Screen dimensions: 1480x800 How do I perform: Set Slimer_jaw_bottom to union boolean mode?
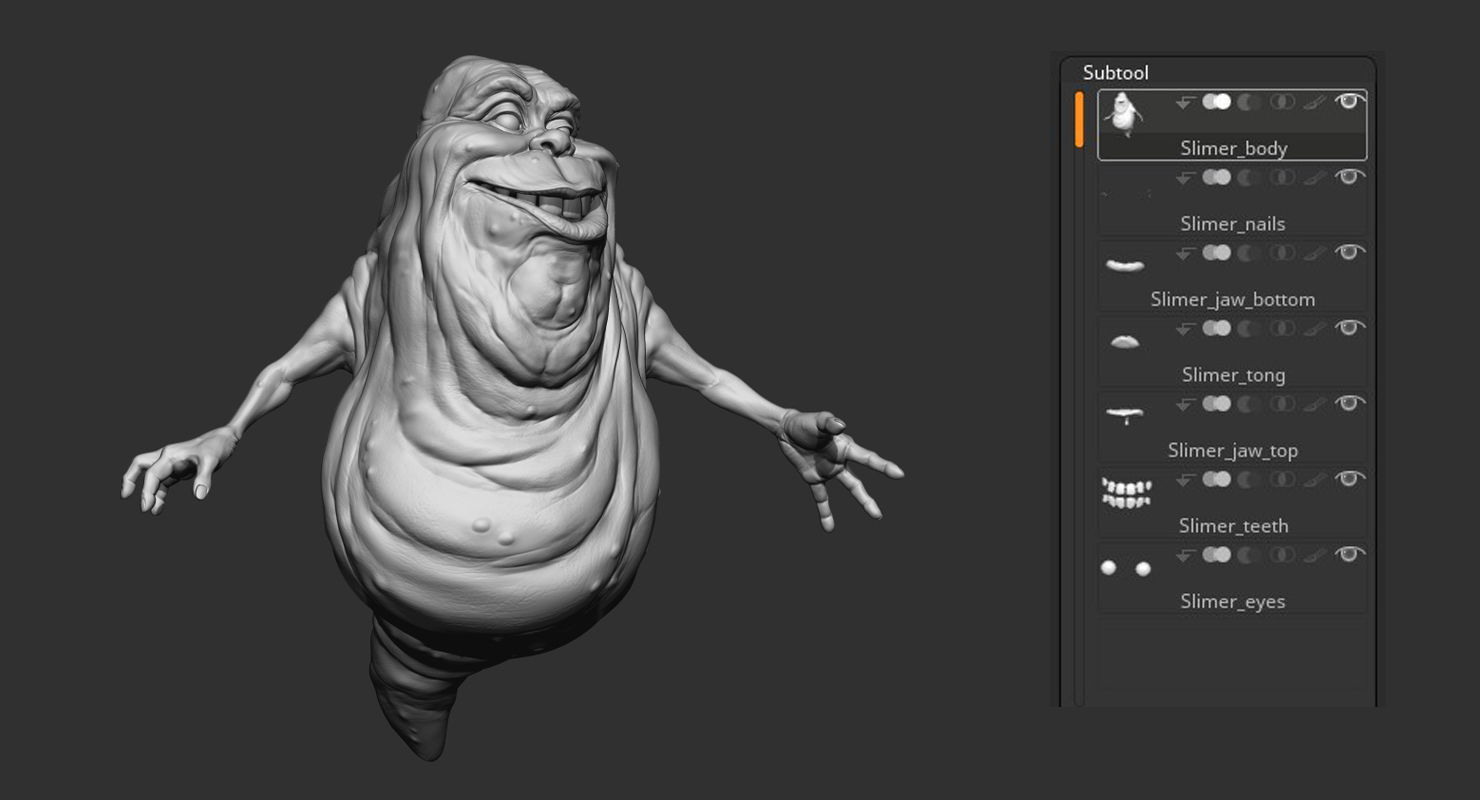tap(1216, 253)
